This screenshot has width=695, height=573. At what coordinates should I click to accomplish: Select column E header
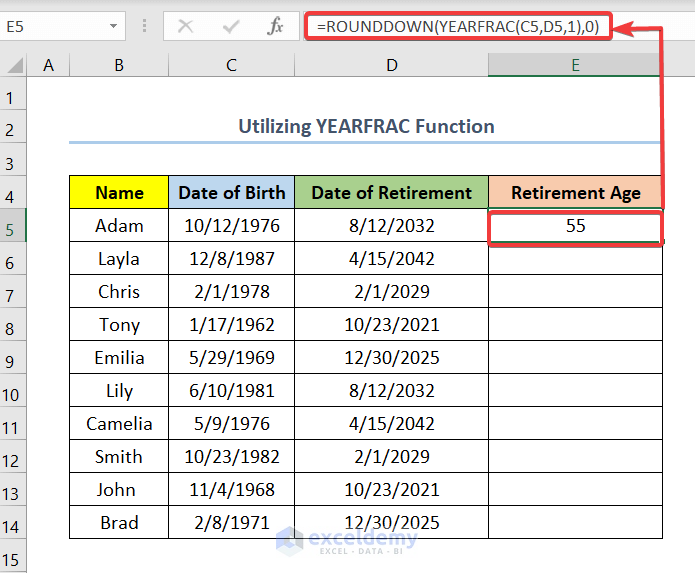coord(575,66)
